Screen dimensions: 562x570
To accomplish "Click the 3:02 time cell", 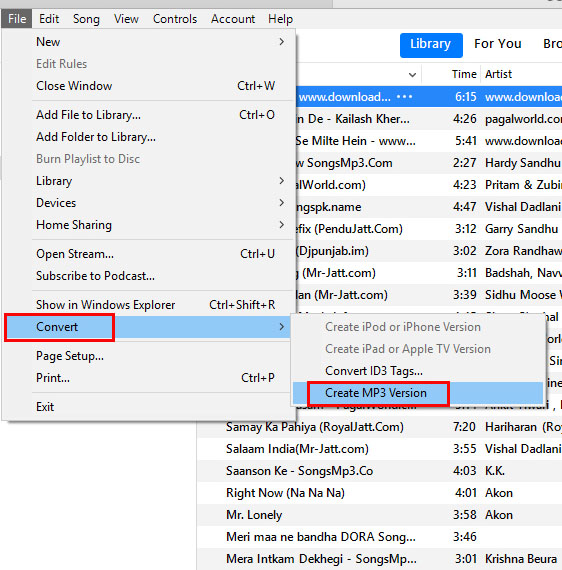I will click(x=464, y=251).
